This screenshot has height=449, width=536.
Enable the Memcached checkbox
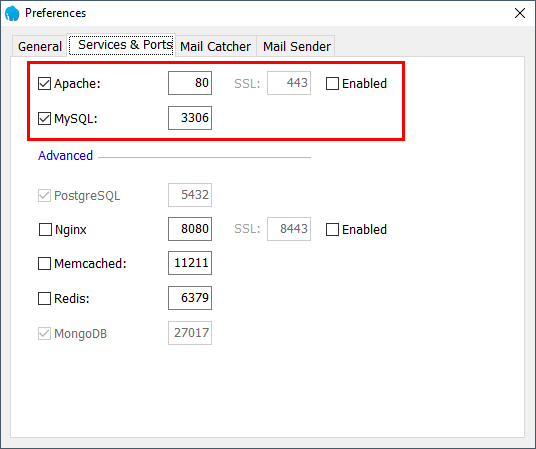pyautogui.click(x=44, y=264)
